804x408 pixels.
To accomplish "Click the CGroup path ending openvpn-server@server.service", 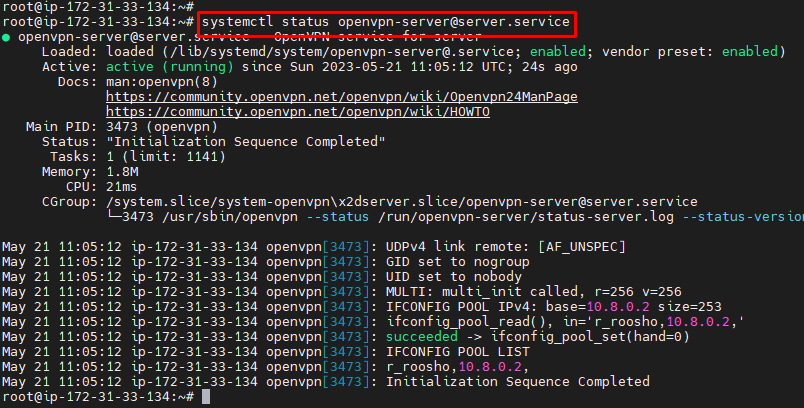I will [x=401, y=201].
